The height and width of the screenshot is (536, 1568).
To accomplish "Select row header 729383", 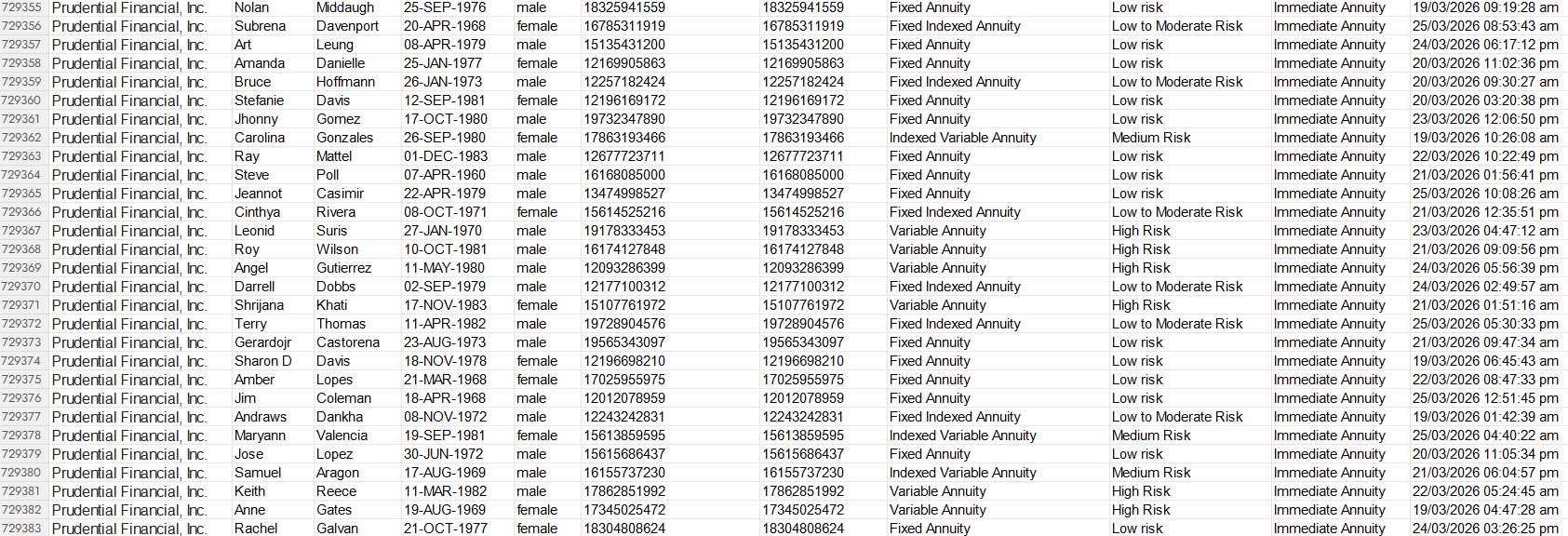I will [x=21, y=529].
